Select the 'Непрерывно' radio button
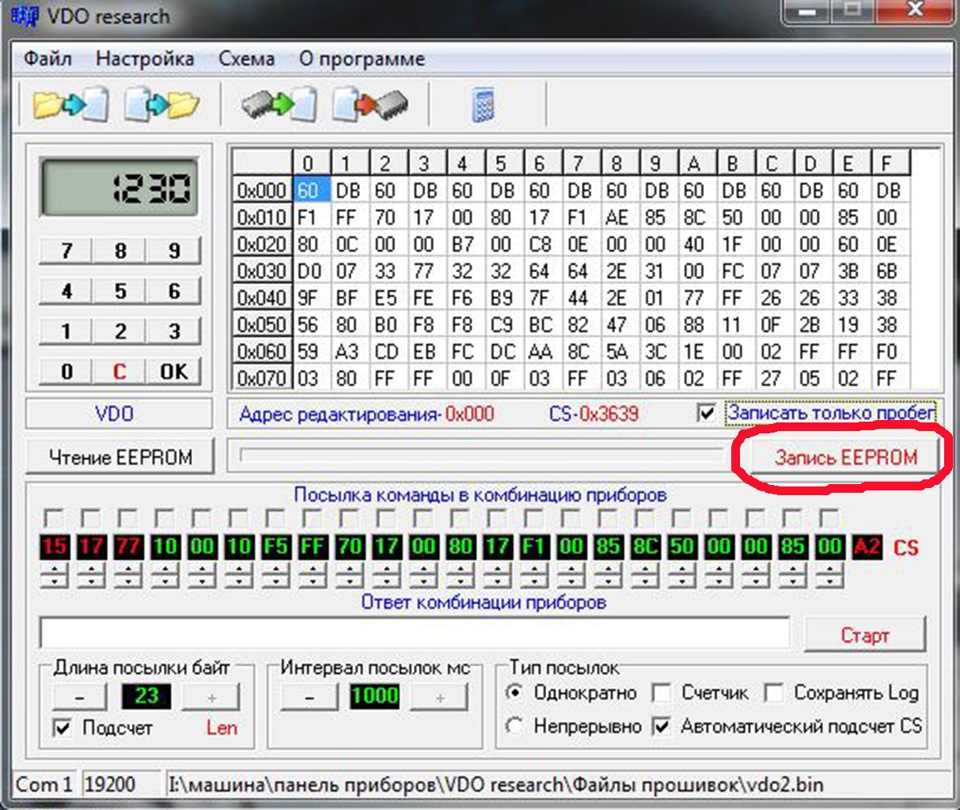 (515, 726)
